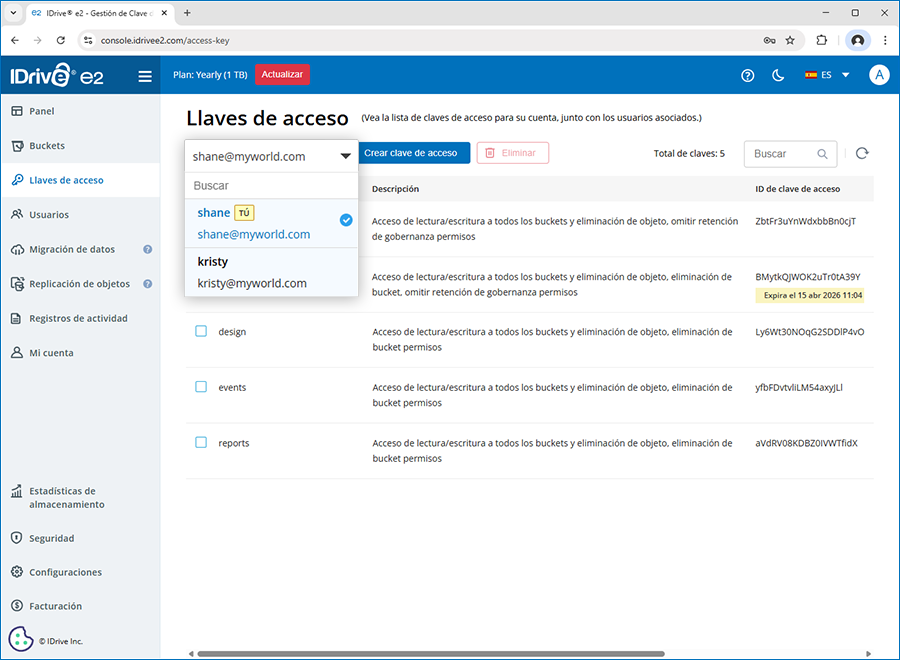The height and width of the screenshot is (660, 900).
Task: Select the events key checkbox
Action: (x=201, y=387)
